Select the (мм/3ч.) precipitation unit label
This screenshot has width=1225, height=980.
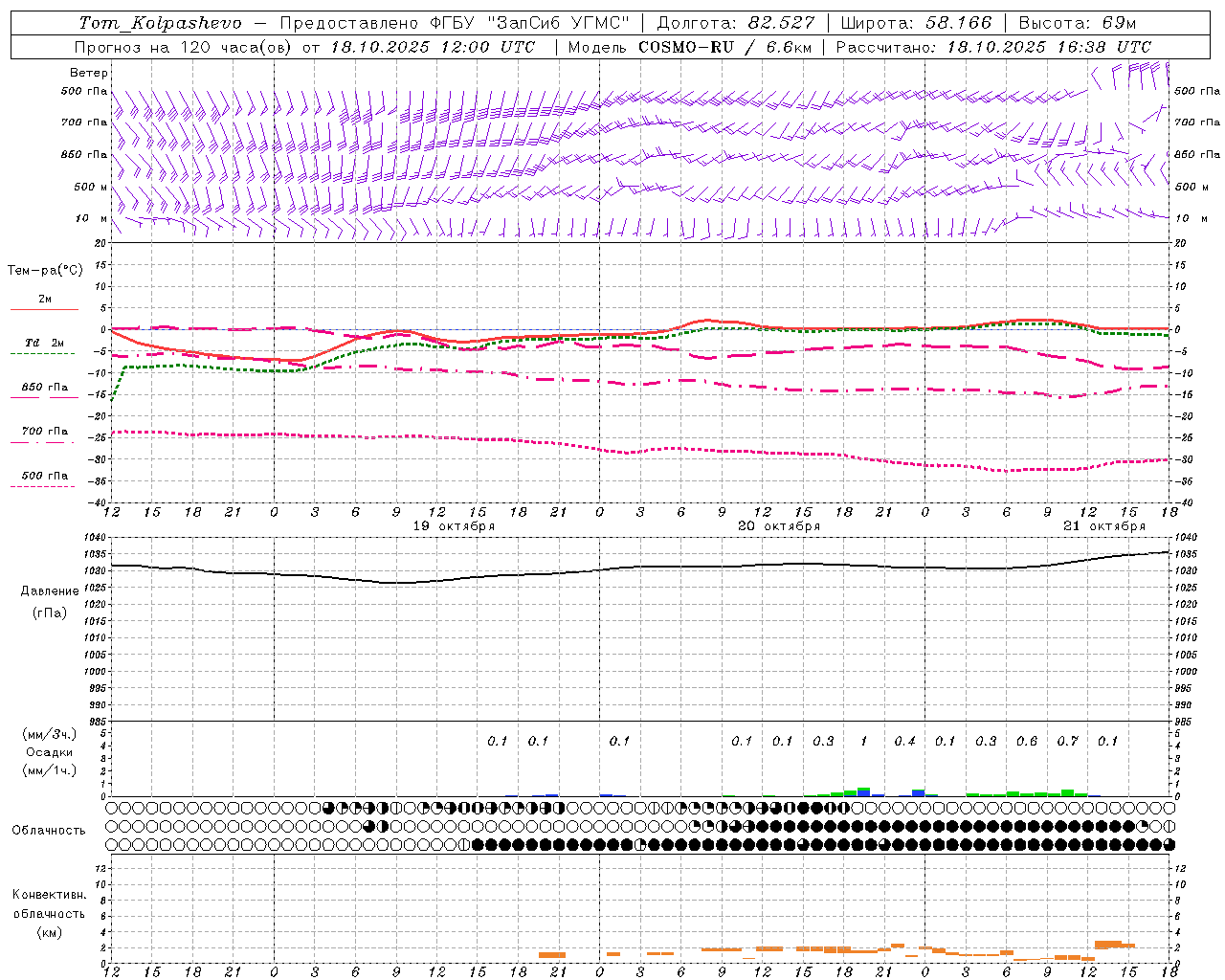(50, 734)
